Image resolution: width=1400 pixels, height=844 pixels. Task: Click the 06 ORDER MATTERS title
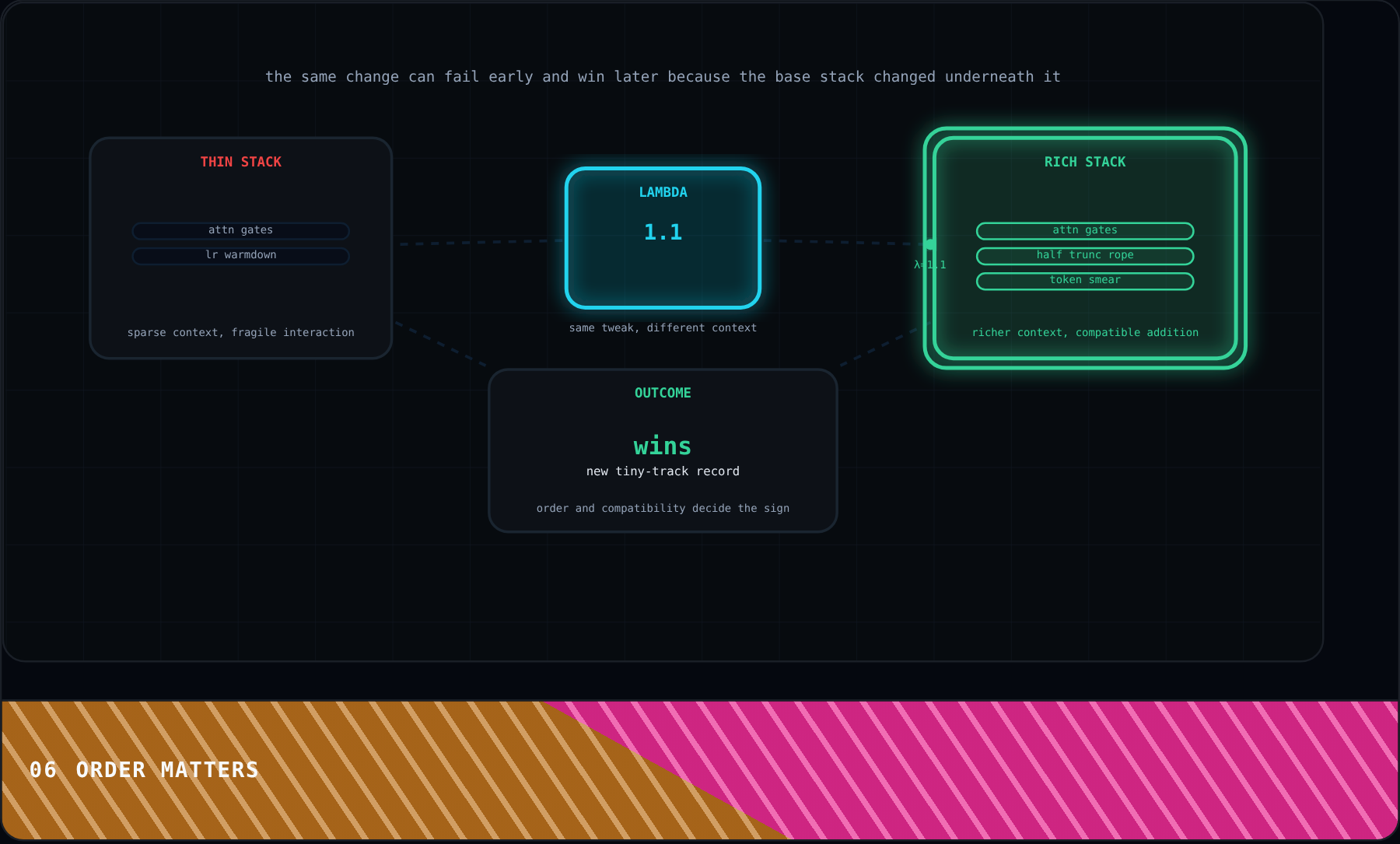[144, 770]
